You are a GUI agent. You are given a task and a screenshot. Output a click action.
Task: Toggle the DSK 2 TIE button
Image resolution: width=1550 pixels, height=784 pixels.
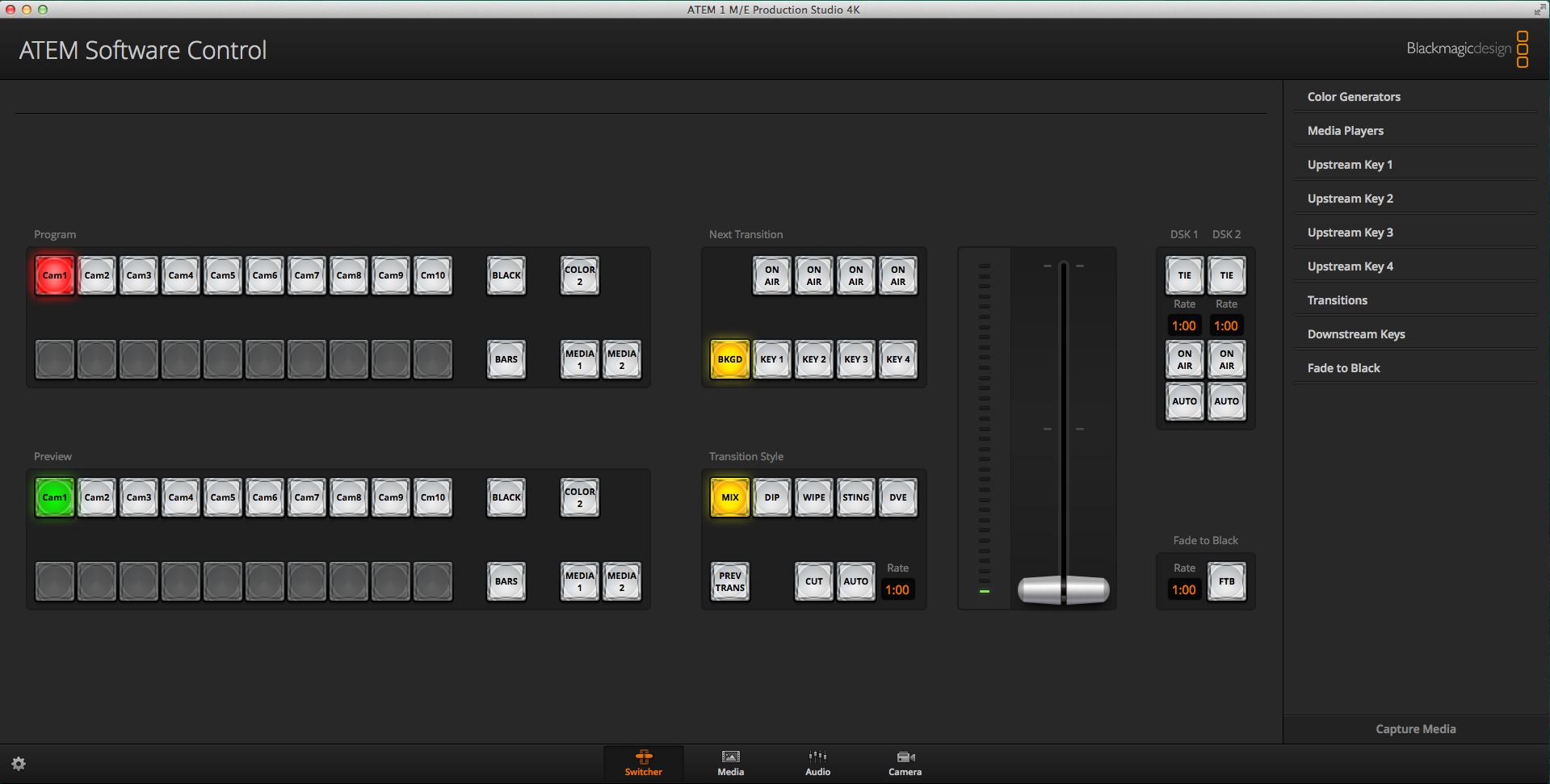point(1227,275)
